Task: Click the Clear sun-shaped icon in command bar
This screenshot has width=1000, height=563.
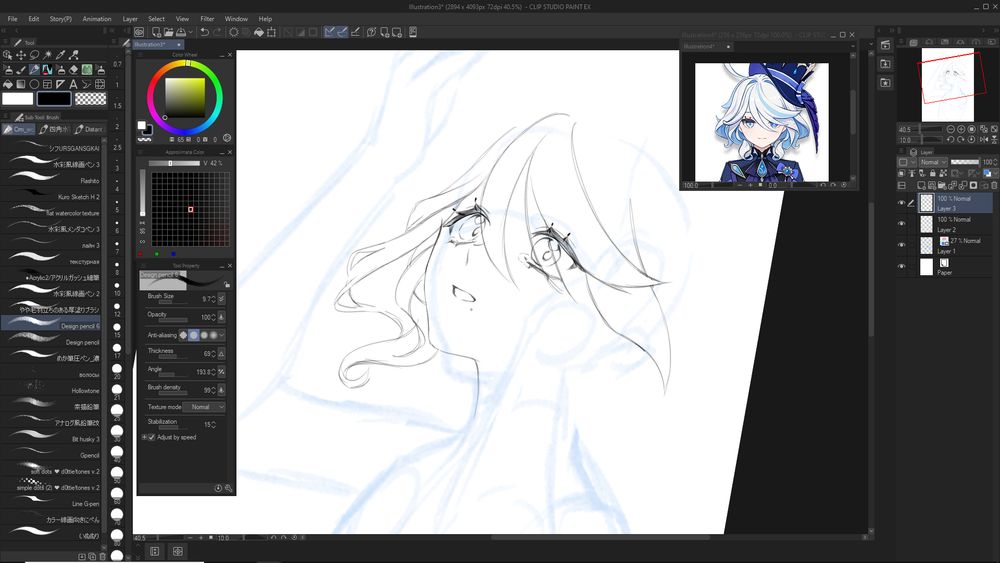Action: 234,32
